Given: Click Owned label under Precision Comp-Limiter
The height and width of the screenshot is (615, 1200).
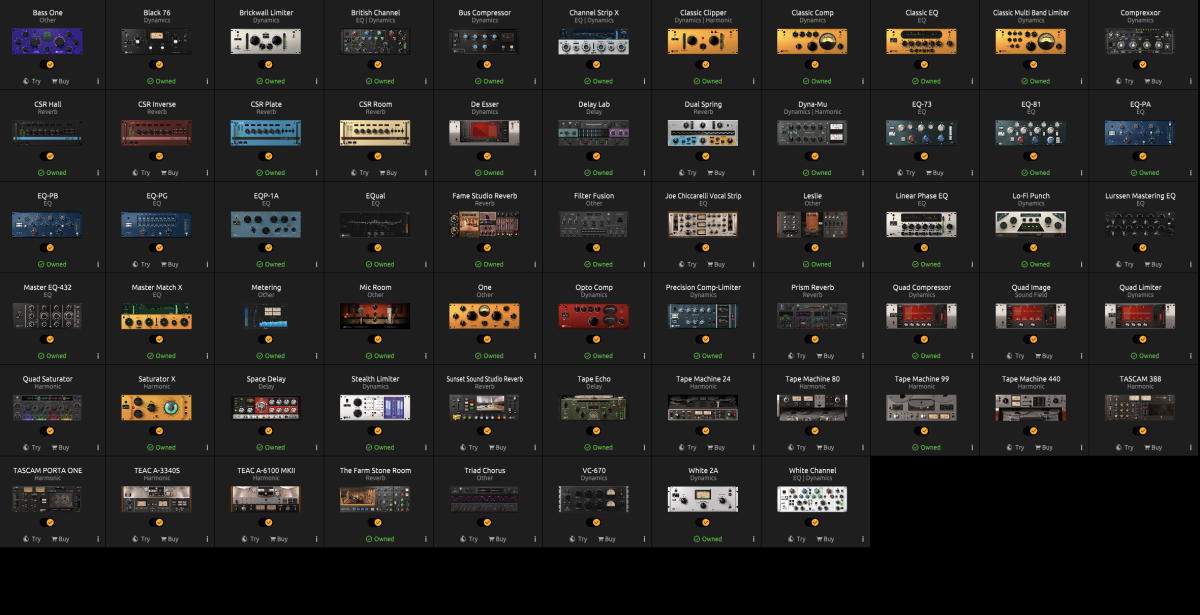Looking at the screenshot, I should (708, 356).
